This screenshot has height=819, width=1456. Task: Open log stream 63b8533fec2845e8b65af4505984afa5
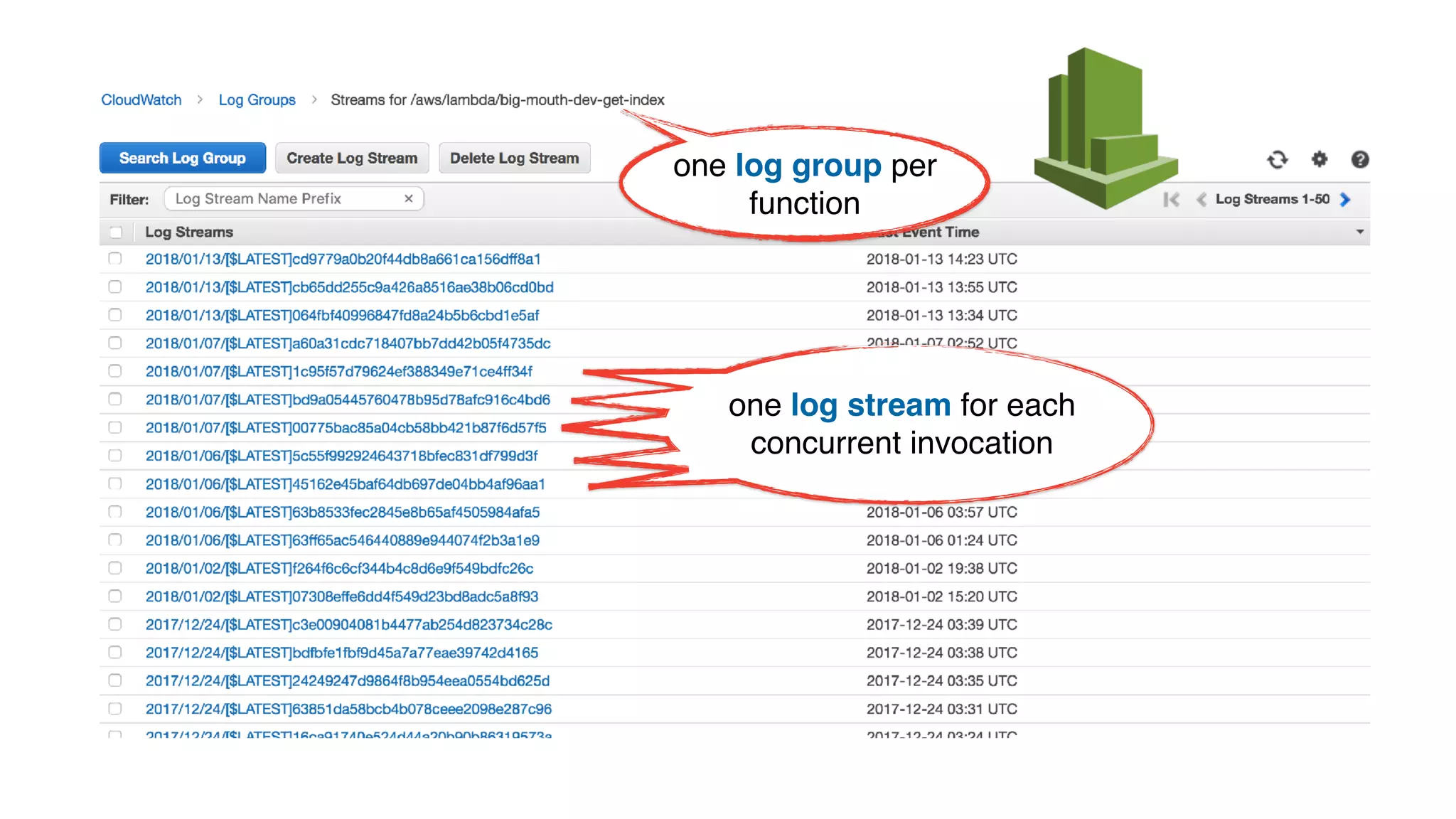(x=343, y=512)
